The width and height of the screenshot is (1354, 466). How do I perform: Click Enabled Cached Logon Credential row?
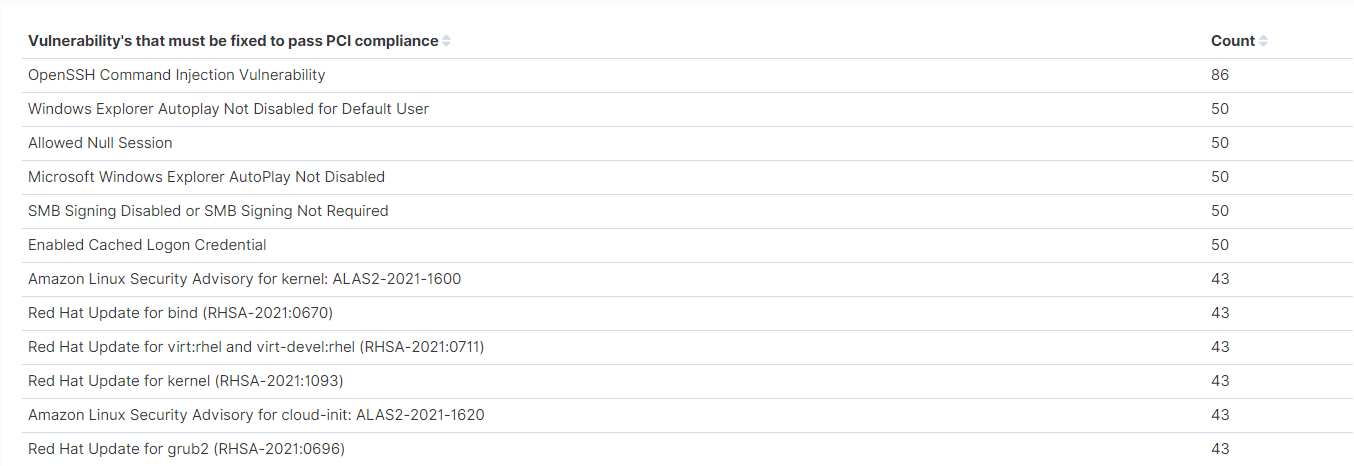pos(147,245)
